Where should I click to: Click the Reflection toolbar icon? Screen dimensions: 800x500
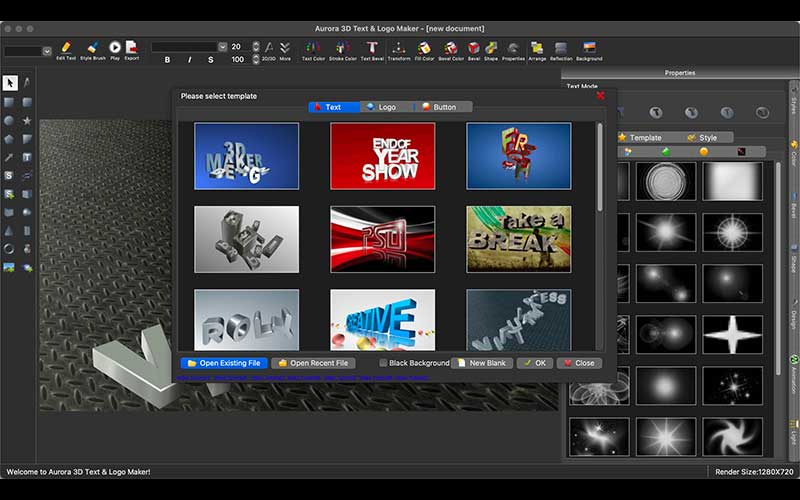pyautogui.click(x=561, y=51)
